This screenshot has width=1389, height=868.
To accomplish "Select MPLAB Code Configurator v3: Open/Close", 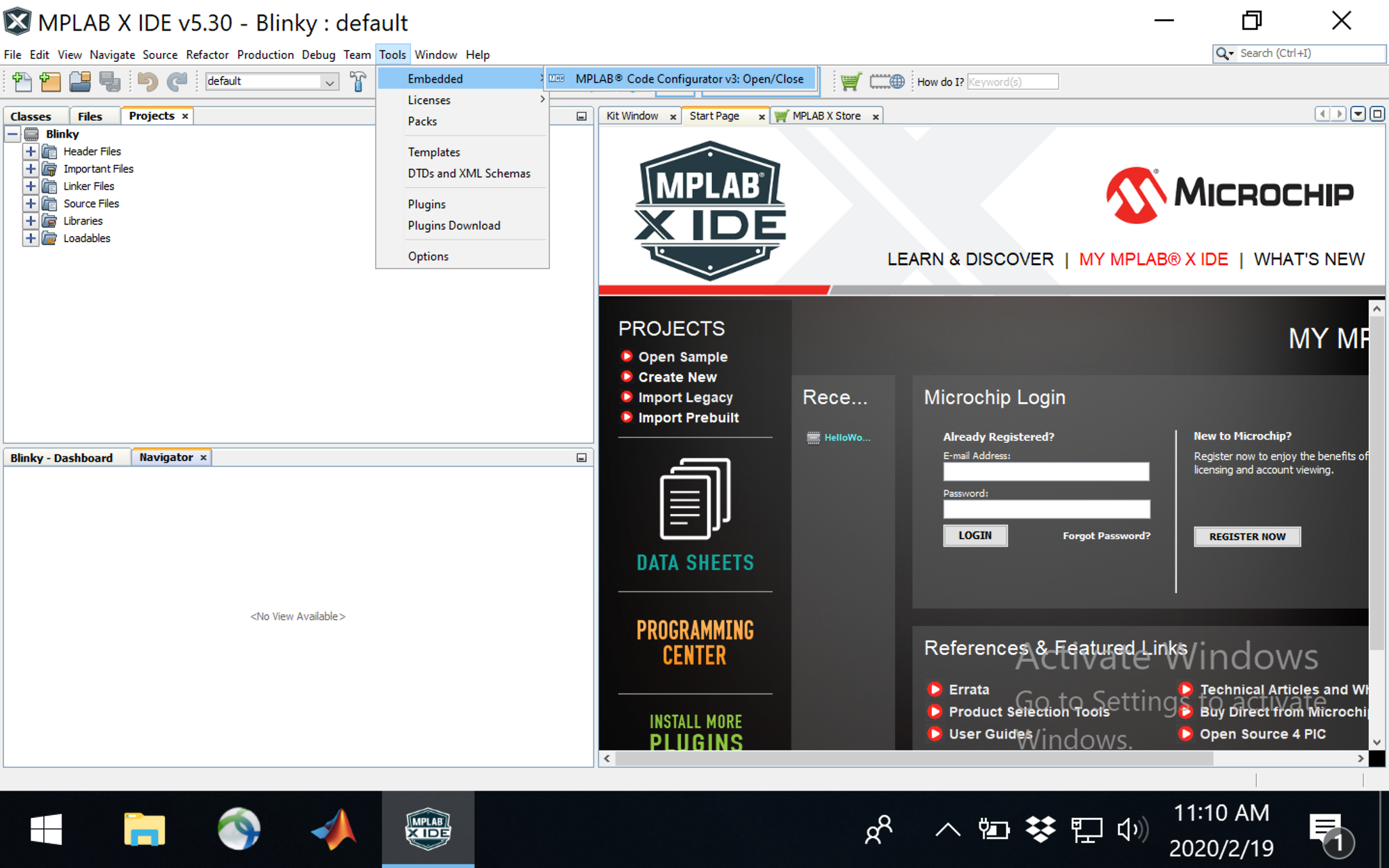I will pyautogui.click(x=682, y=79).
